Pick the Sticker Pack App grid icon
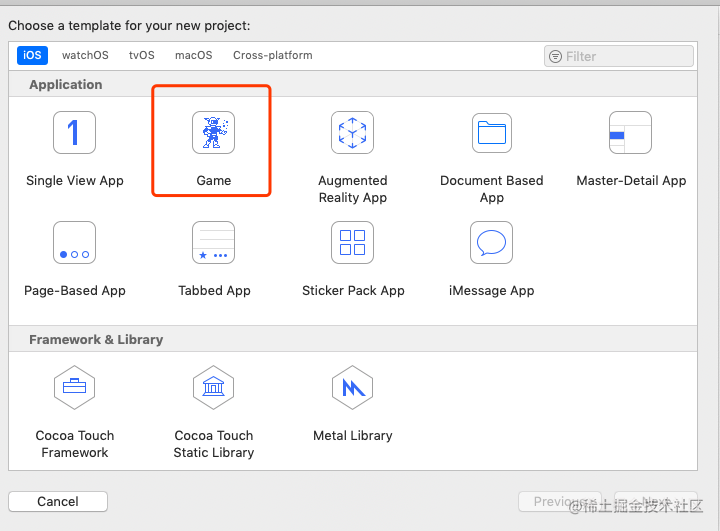This screenshot has height=531, width=720. click(352, 243)
